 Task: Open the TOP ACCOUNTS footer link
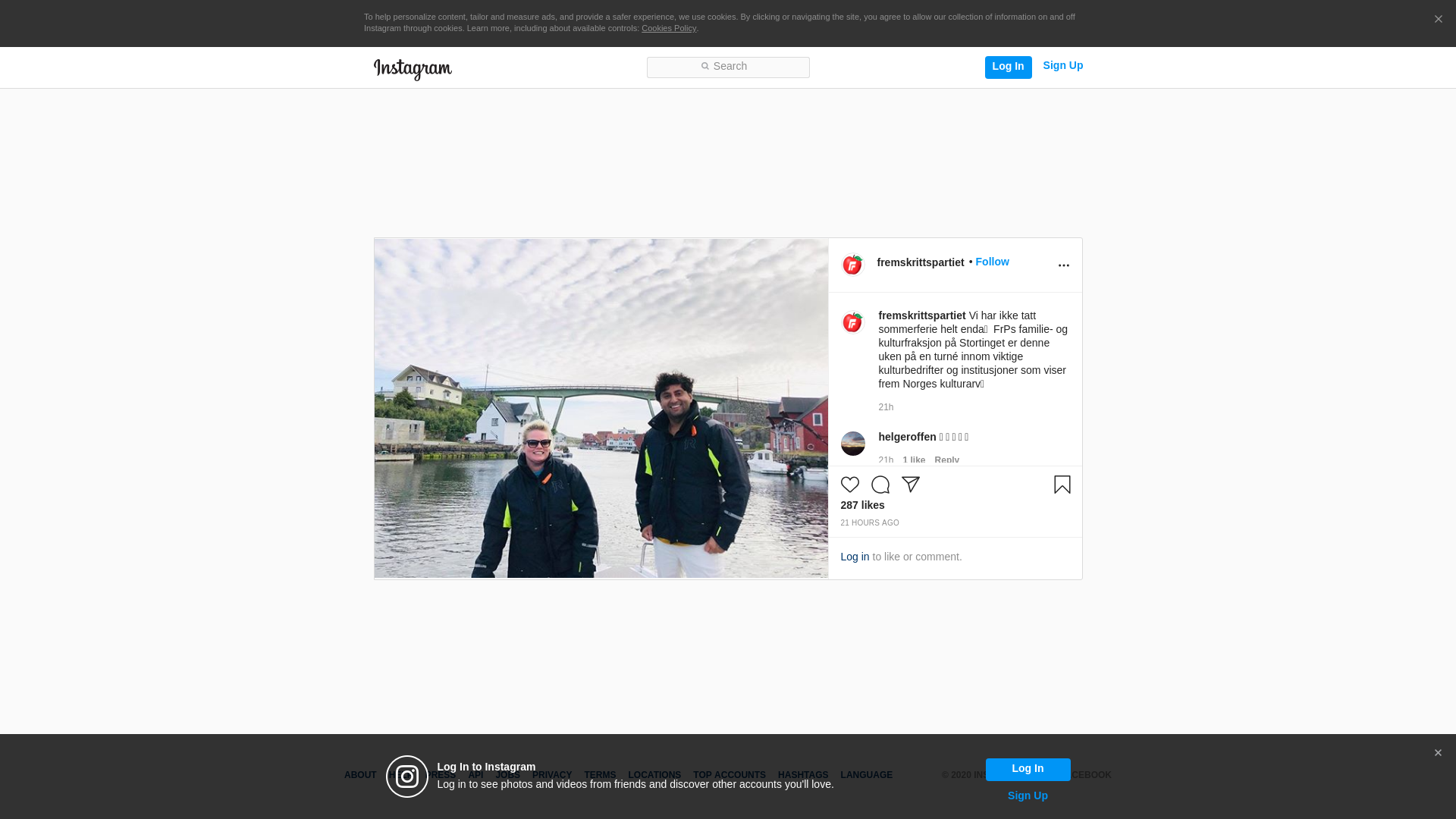[x=730, y=775]
